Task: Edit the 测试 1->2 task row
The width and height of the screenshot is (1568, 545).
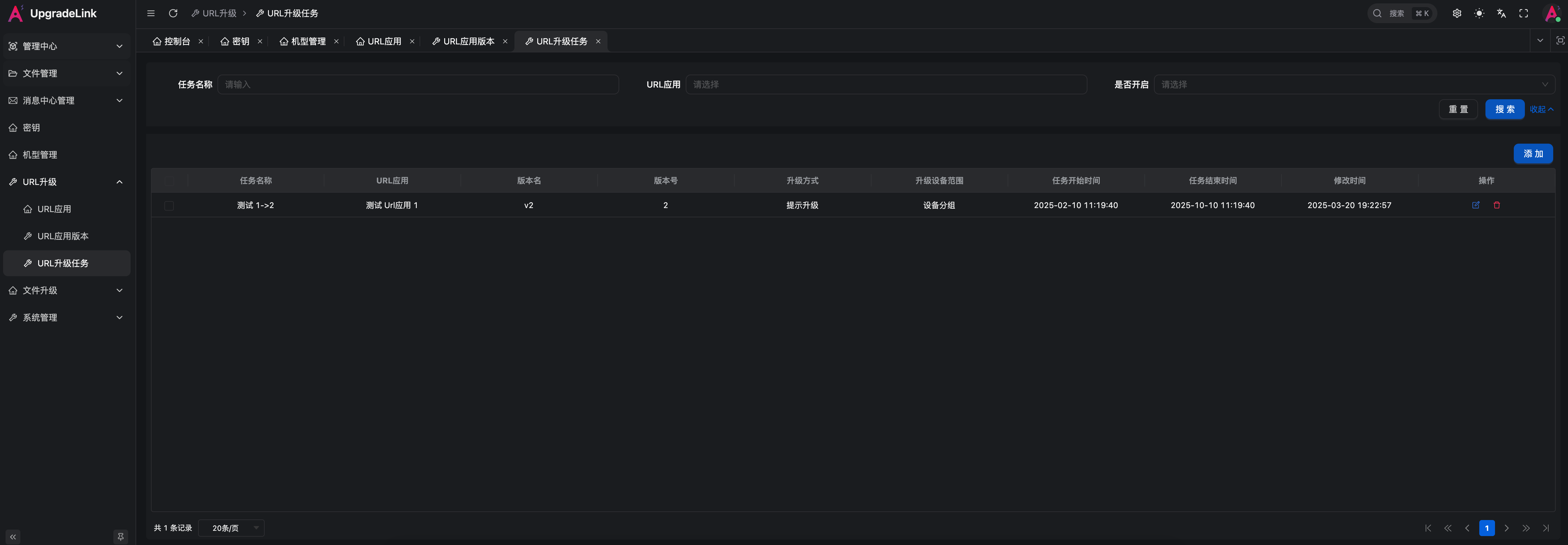Action: click(1476, 205)
